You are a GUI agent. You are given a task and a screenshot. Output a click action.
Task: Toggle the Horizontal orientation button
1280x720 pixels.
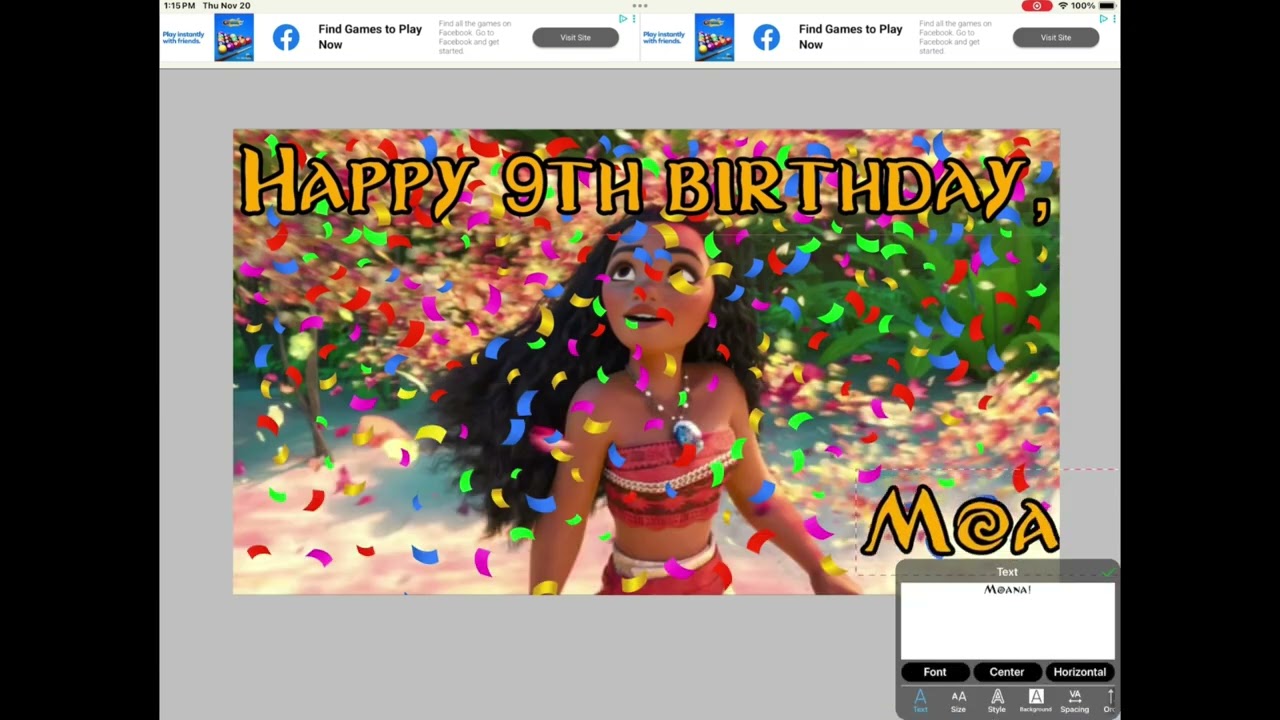point(1080,672)
